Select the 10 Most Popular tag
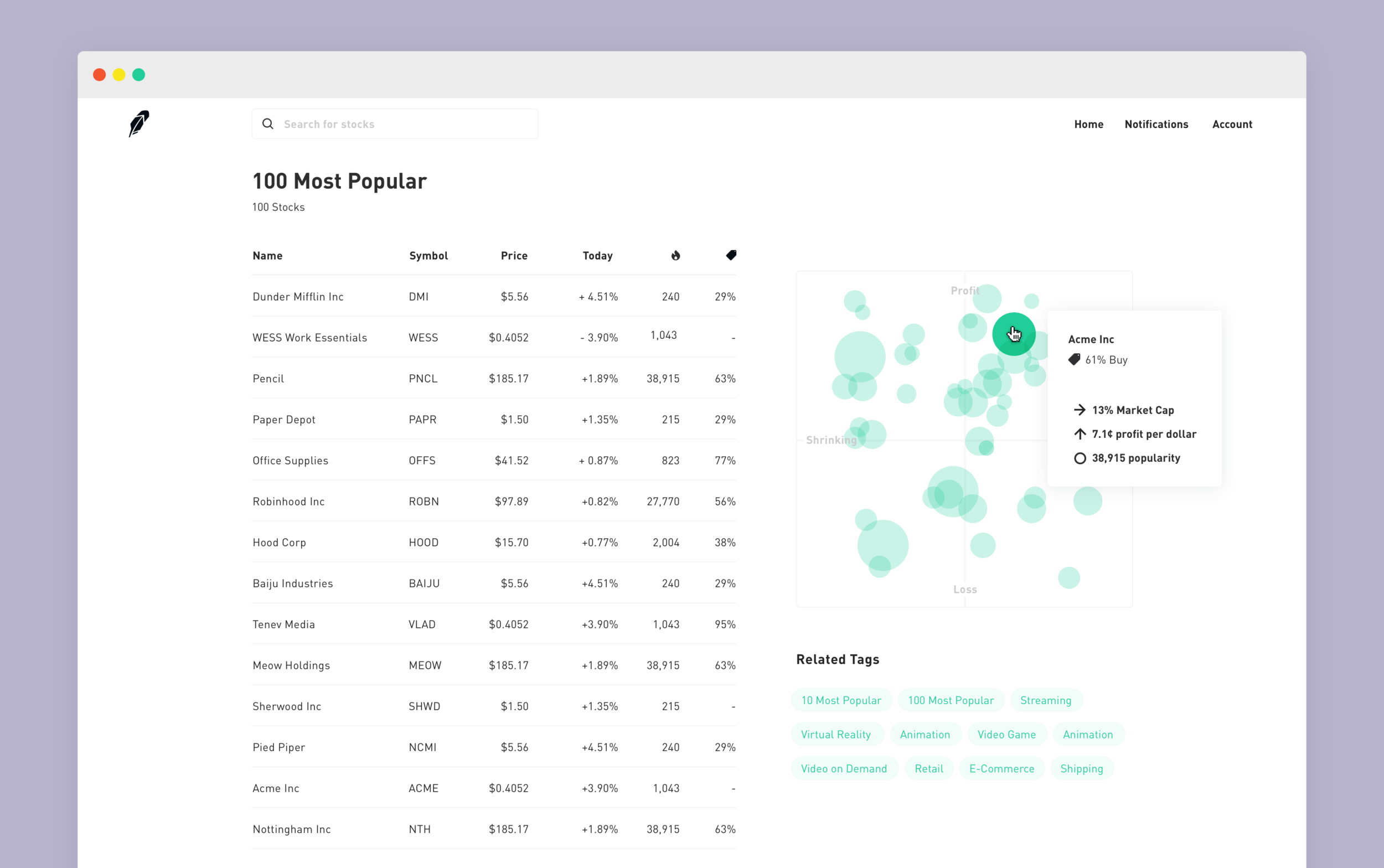1384x868 pixels. pos(841,700)
